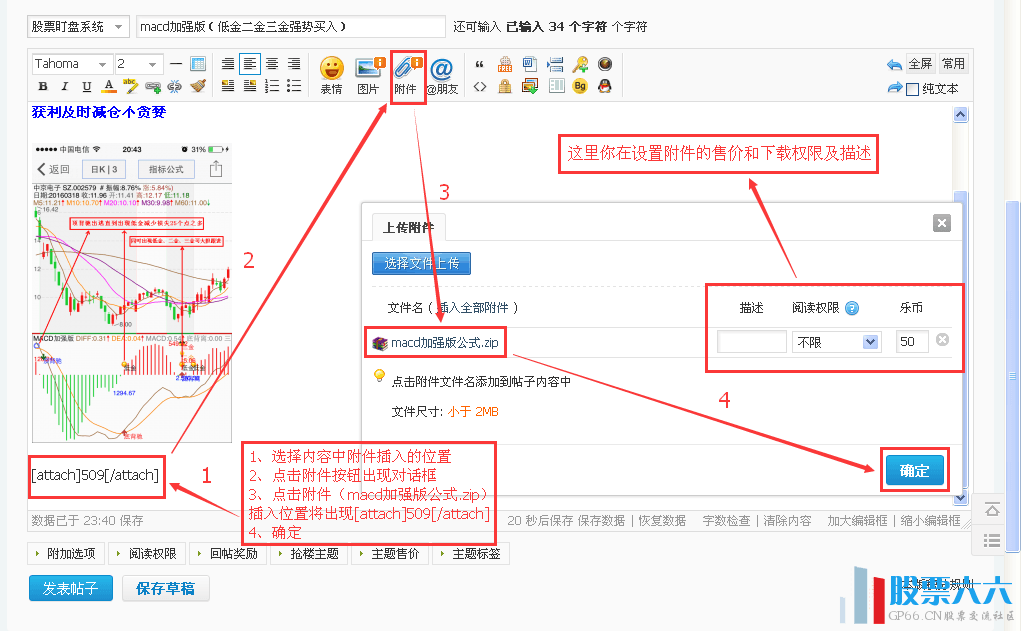Switch the editor to 全屏 mode
1021x631 pixels.
pos(920,64)
